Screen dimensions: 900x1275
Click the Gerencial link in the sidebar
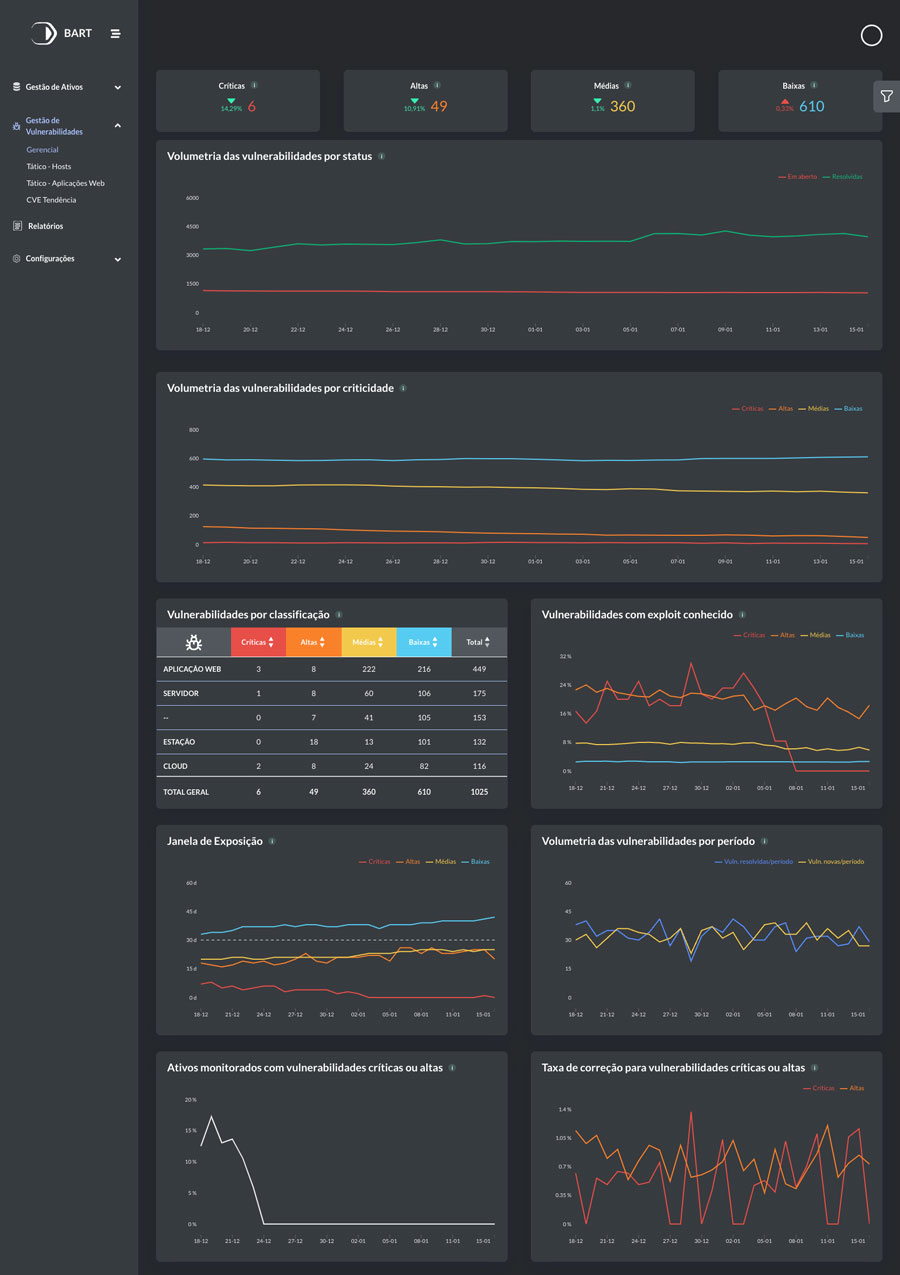pos(42,149)
